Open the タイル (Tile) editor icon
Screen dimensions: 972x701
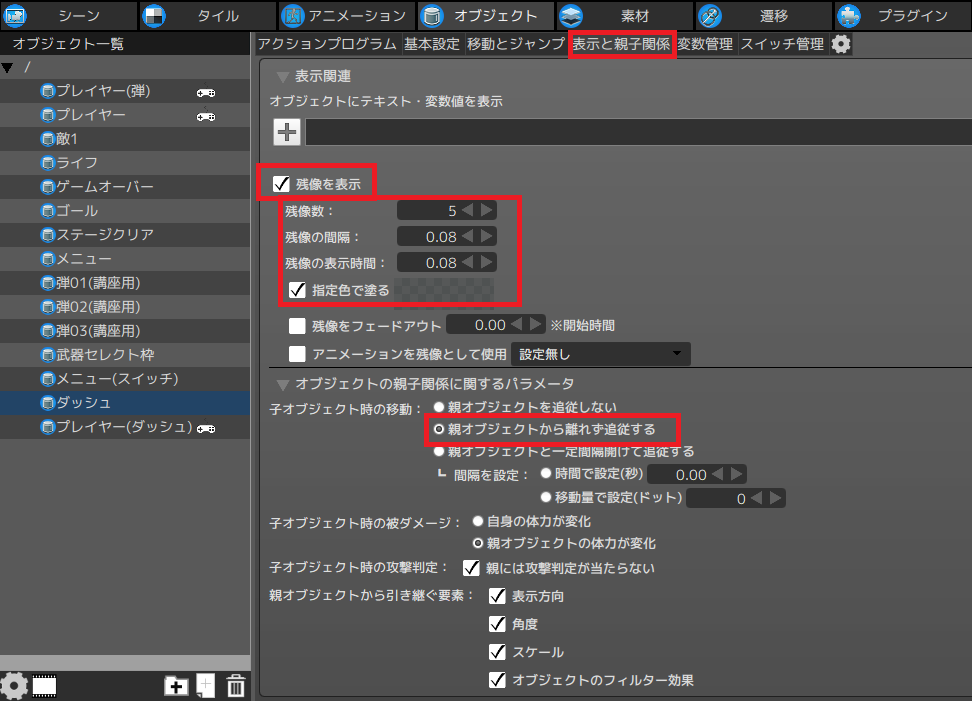click(153, 15)
